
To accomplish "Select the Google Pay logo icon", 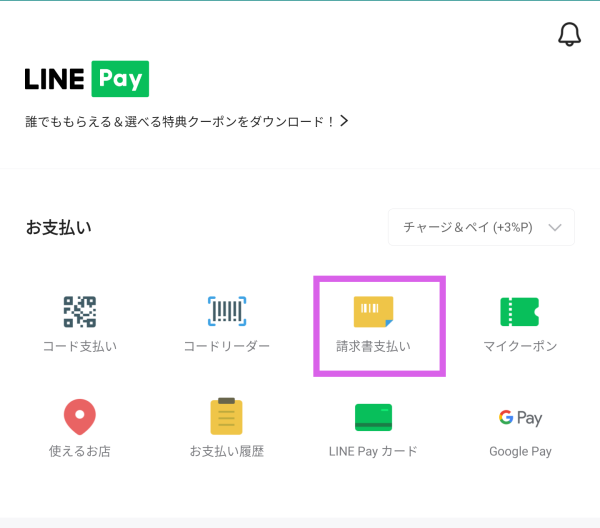I will pyautogui.click(x=520, y=418).
